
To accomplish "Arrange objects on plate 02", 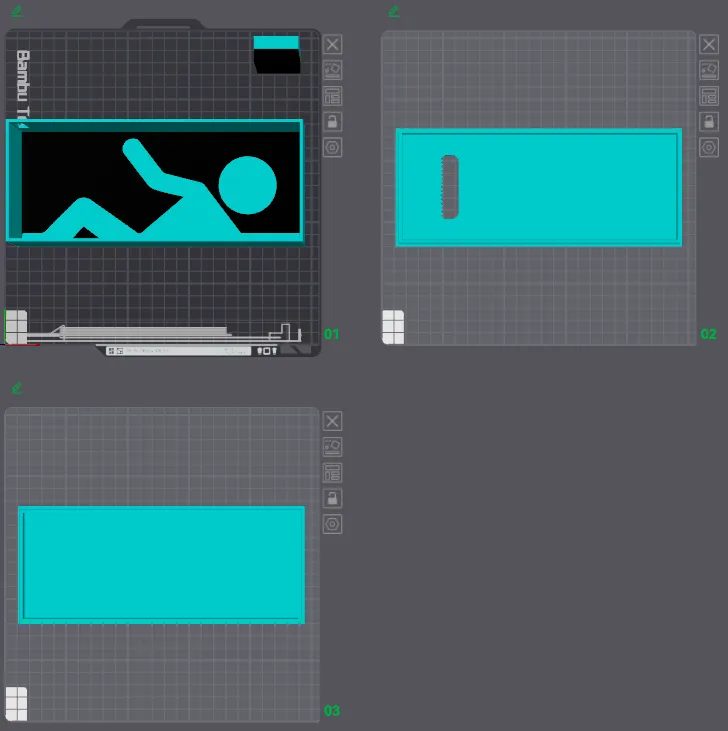I will pyautogui.click(x=709, y=96).
